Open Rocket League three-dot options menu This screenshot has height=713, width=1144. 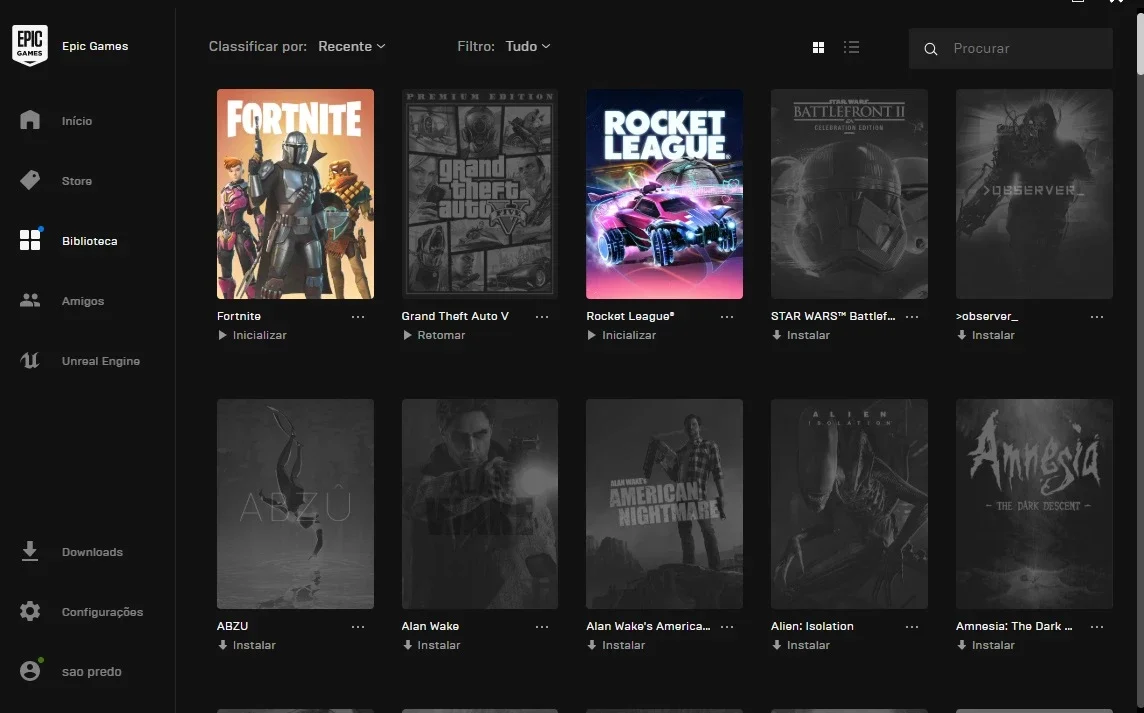click(727, 317)
